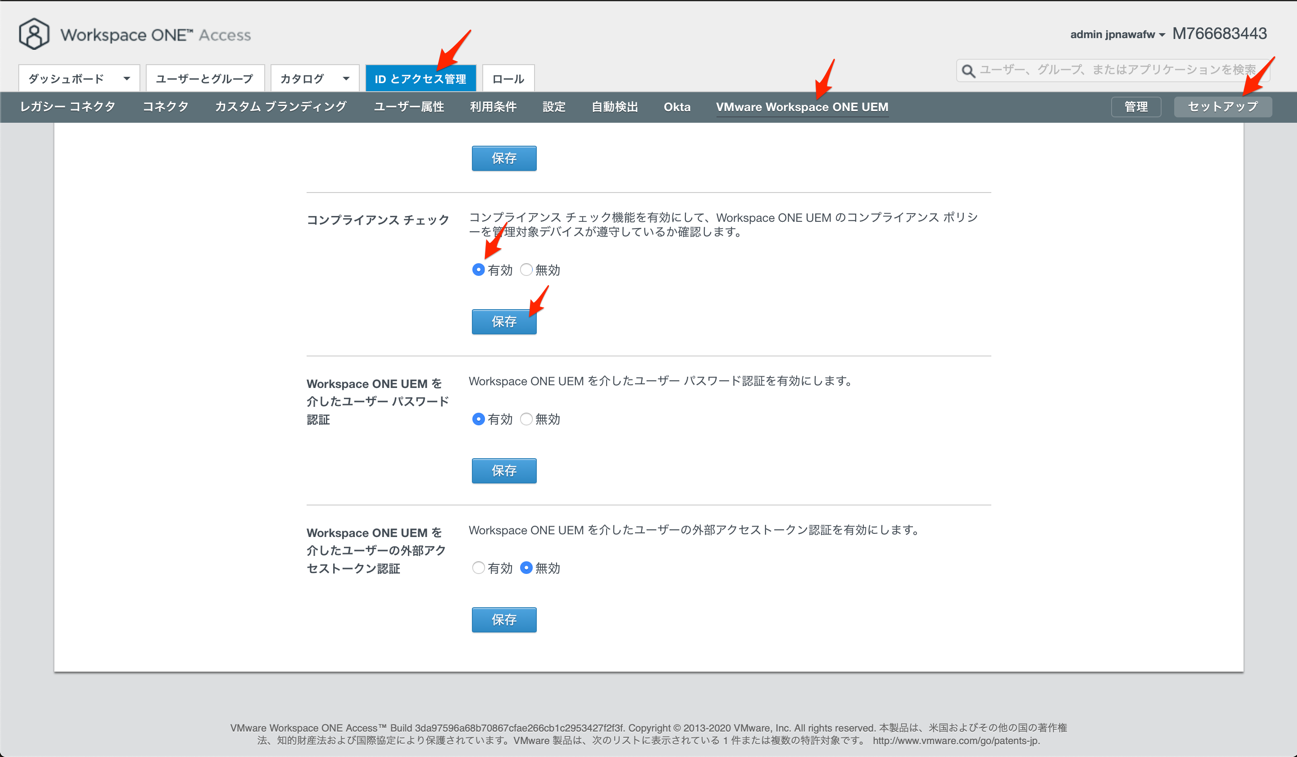The width and height of the screenshot is (1297, 757).
Task: Open the ロール tab
Action: [x=508, y=78]
